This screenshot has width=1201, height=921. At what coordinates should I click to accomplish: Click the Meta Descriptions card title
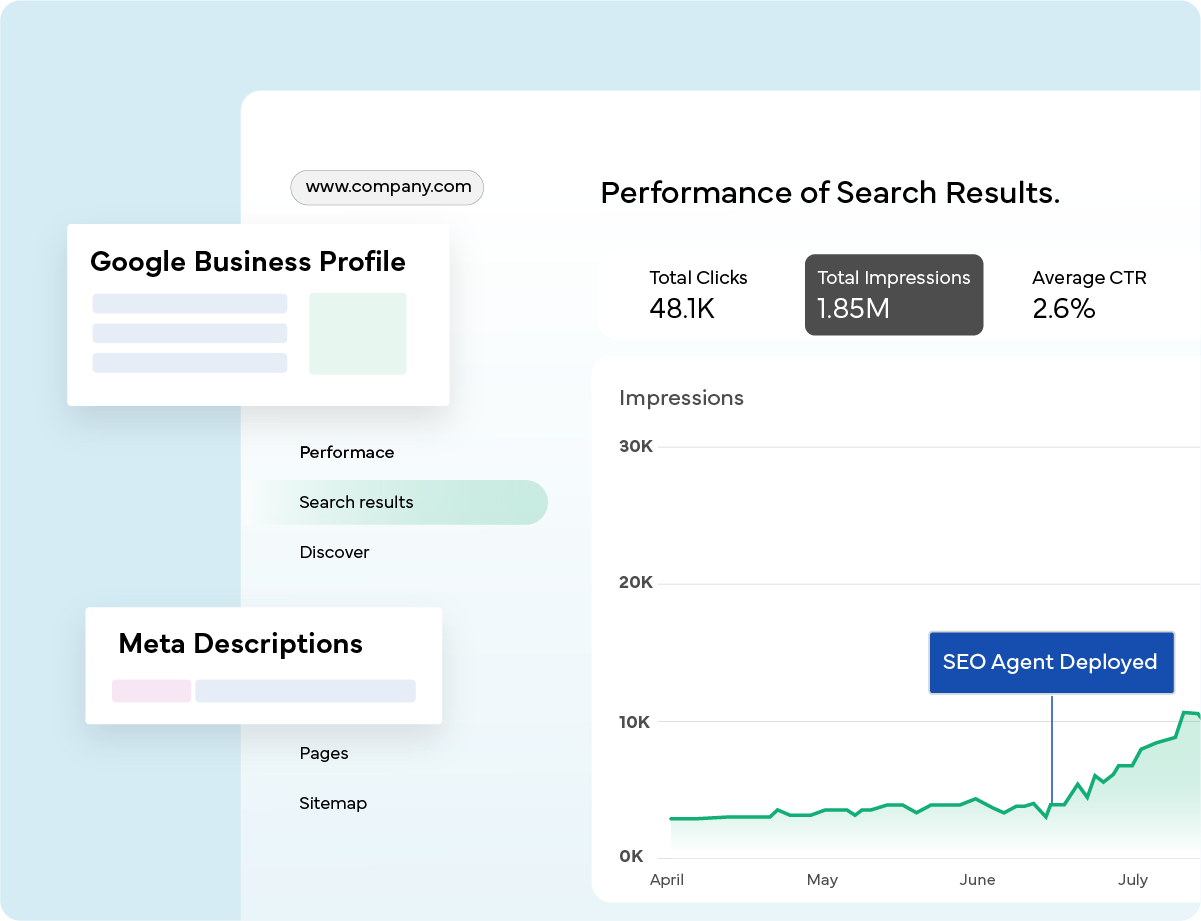(240, 644)
